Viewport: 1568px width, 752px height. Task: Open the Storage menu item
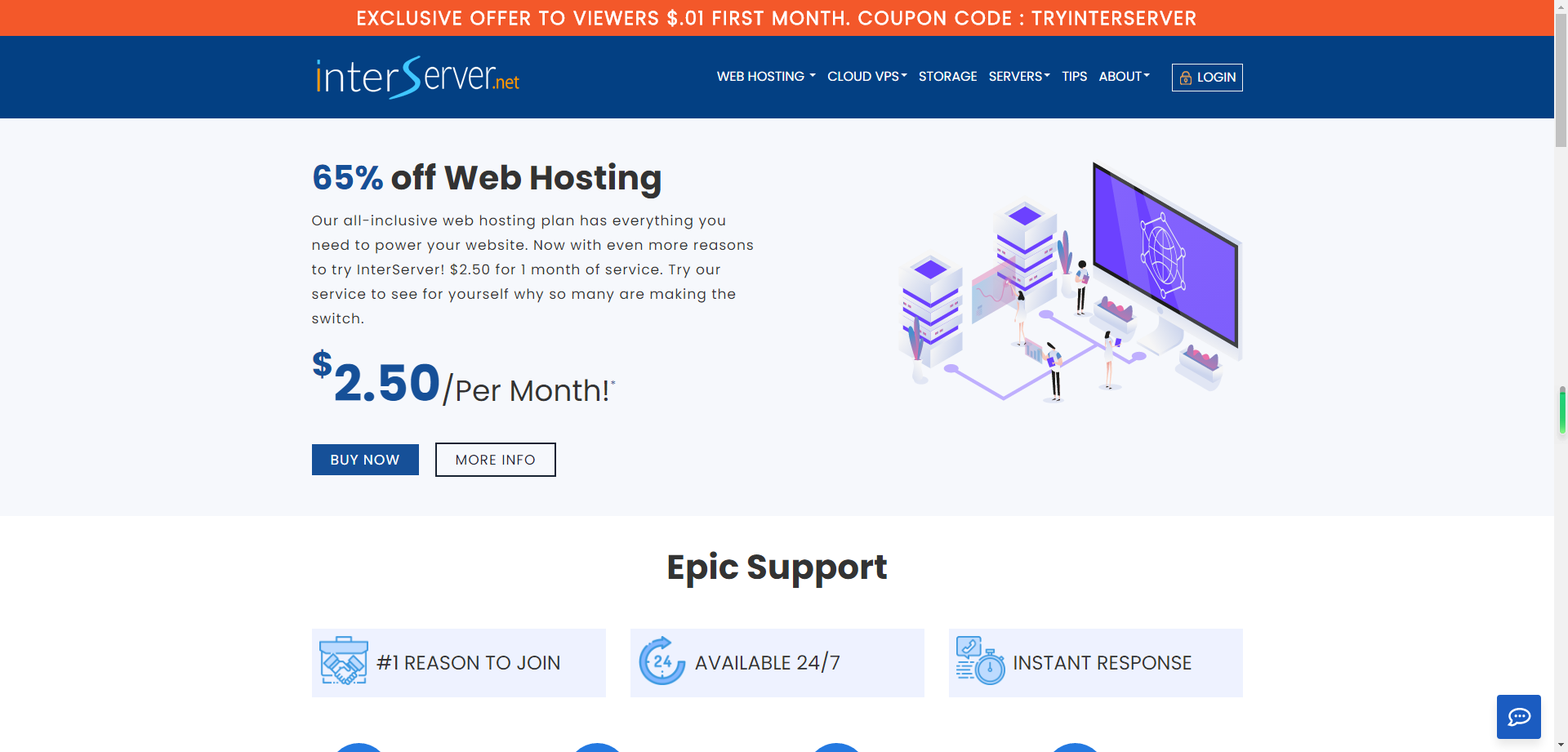point(947,76)
